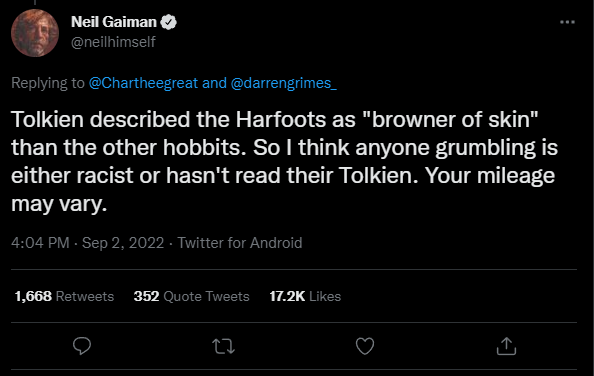Screen dimensions: 594x376
Task: Open the @Chartheegreat mention link
Action: (x=143, y=83)
